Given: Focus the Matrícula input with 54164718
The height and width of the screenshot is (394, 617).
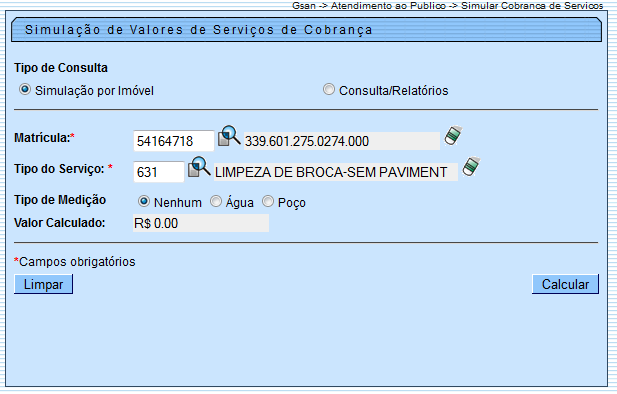Looking at the screenshot, I should [174, 141].
